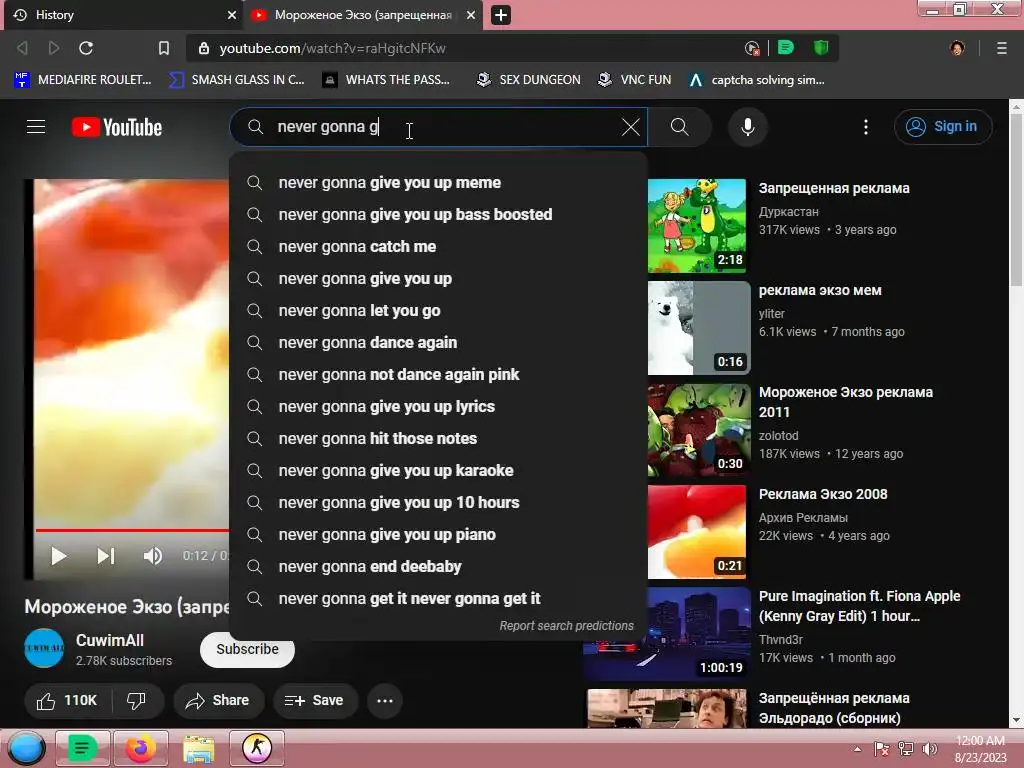Screen dimensions: 1024x768
Task: Open the browser profile avatar
Action: click(x=957, y=48)
